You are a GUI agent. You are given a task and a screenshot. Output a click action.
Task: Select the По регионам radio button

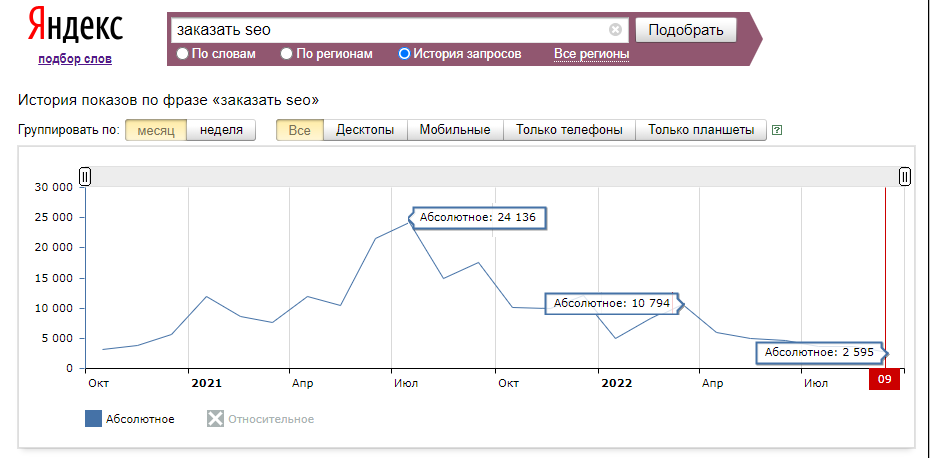click(287, 54)
